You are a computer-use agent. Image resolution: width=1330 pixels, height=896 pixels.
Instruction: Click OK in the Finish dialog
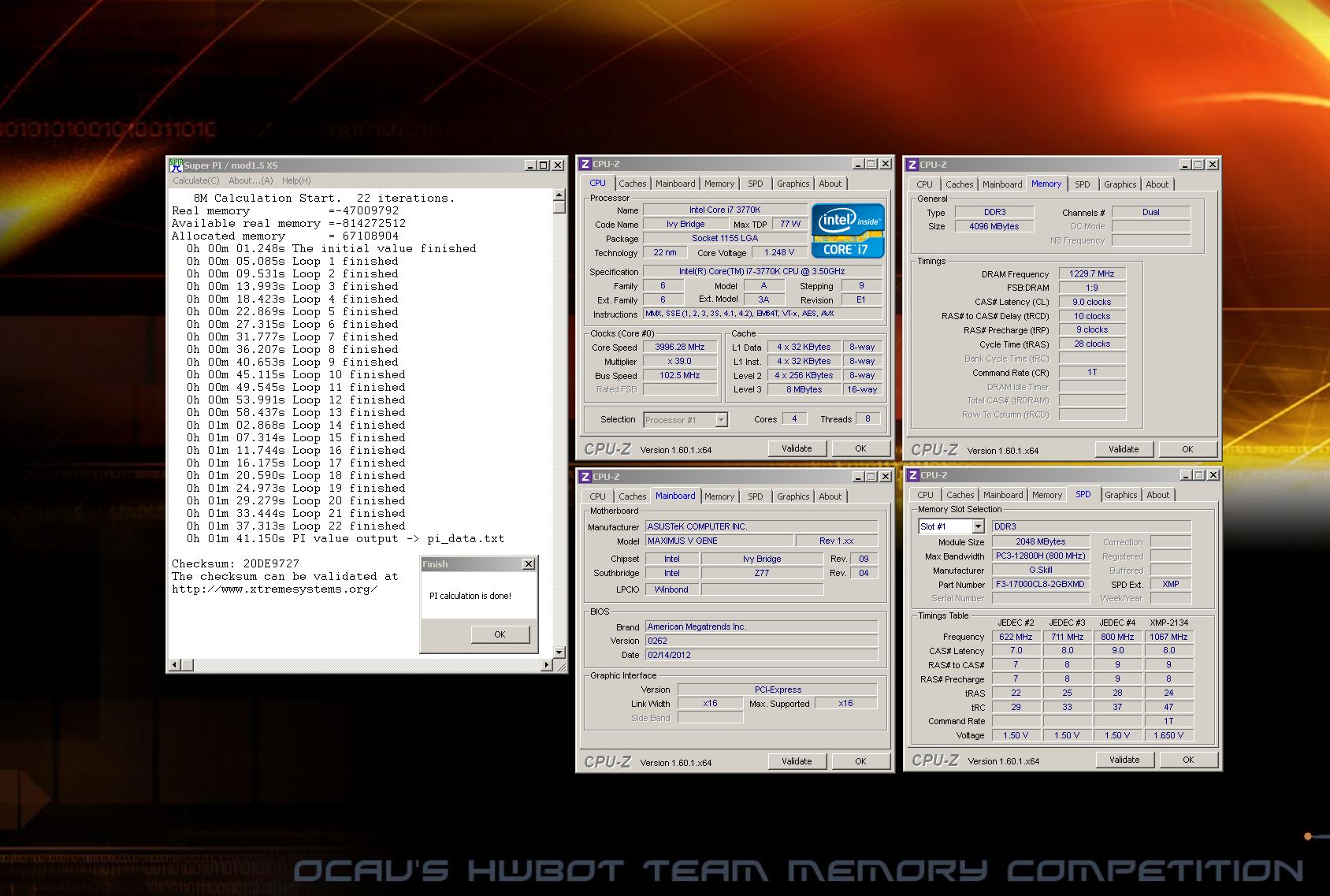coord(500,634)
